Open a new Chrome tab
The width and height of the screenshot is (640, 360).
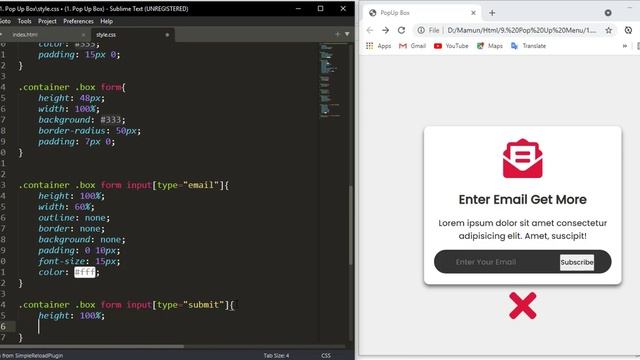point(492,13)
